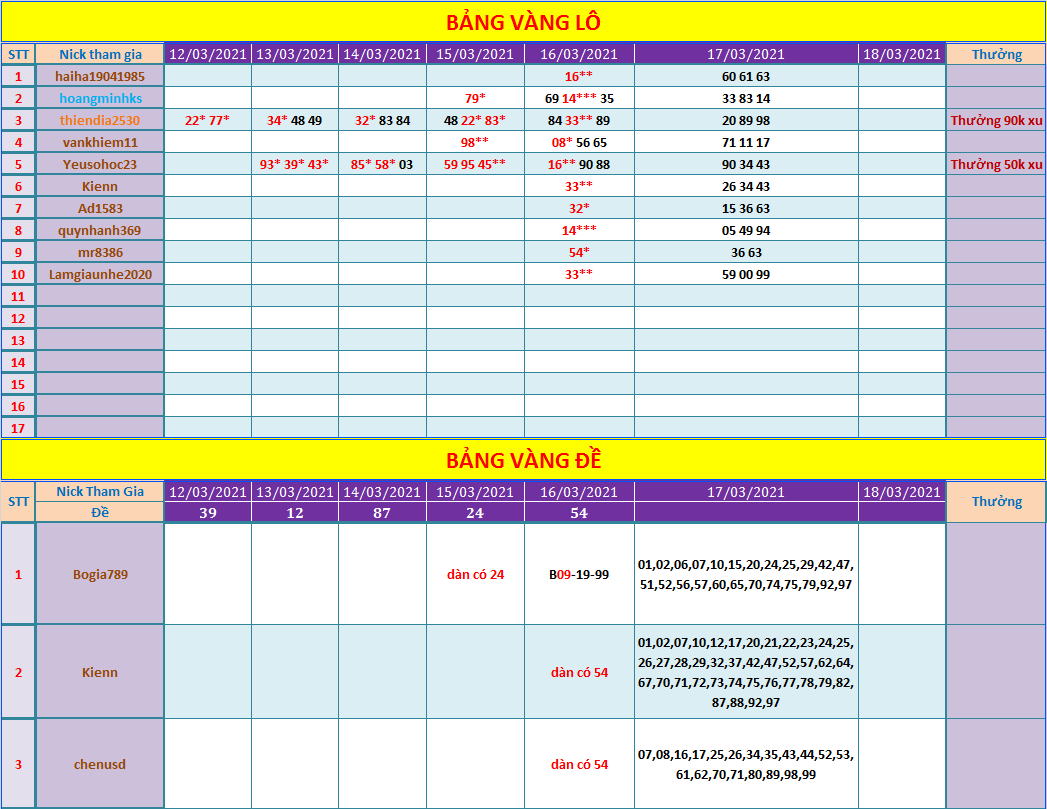Select the Yeusohoc23 nickname cell
The image size is (1047, 809).
coord(100,164)
